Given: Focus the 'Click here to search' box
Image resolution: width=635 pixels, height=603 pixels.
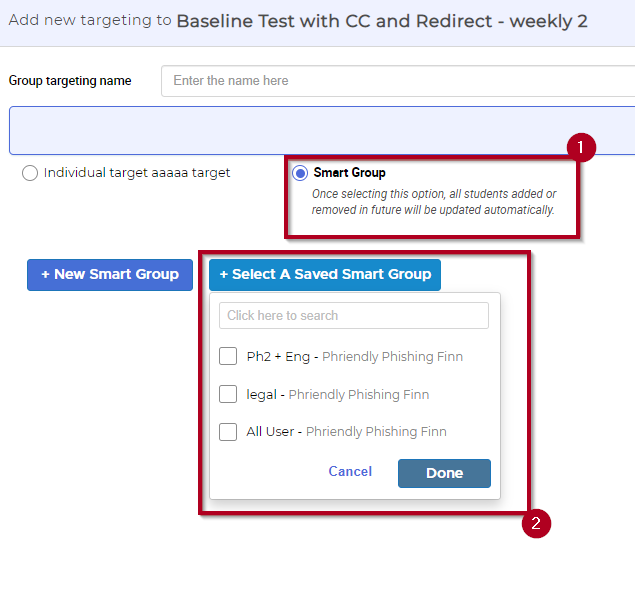Looking at the screenshot, I should pos(354,315).
